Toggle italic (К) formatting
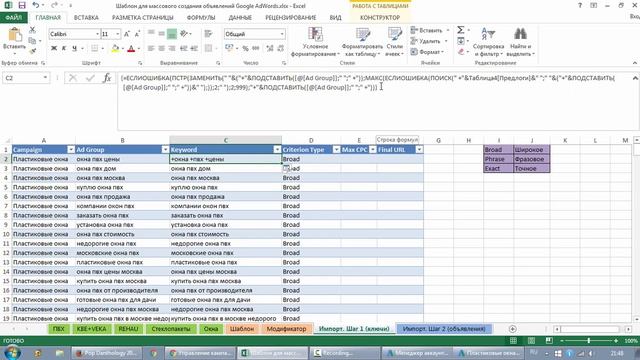This screenshot has width=640, height=360. click(64, 49)
